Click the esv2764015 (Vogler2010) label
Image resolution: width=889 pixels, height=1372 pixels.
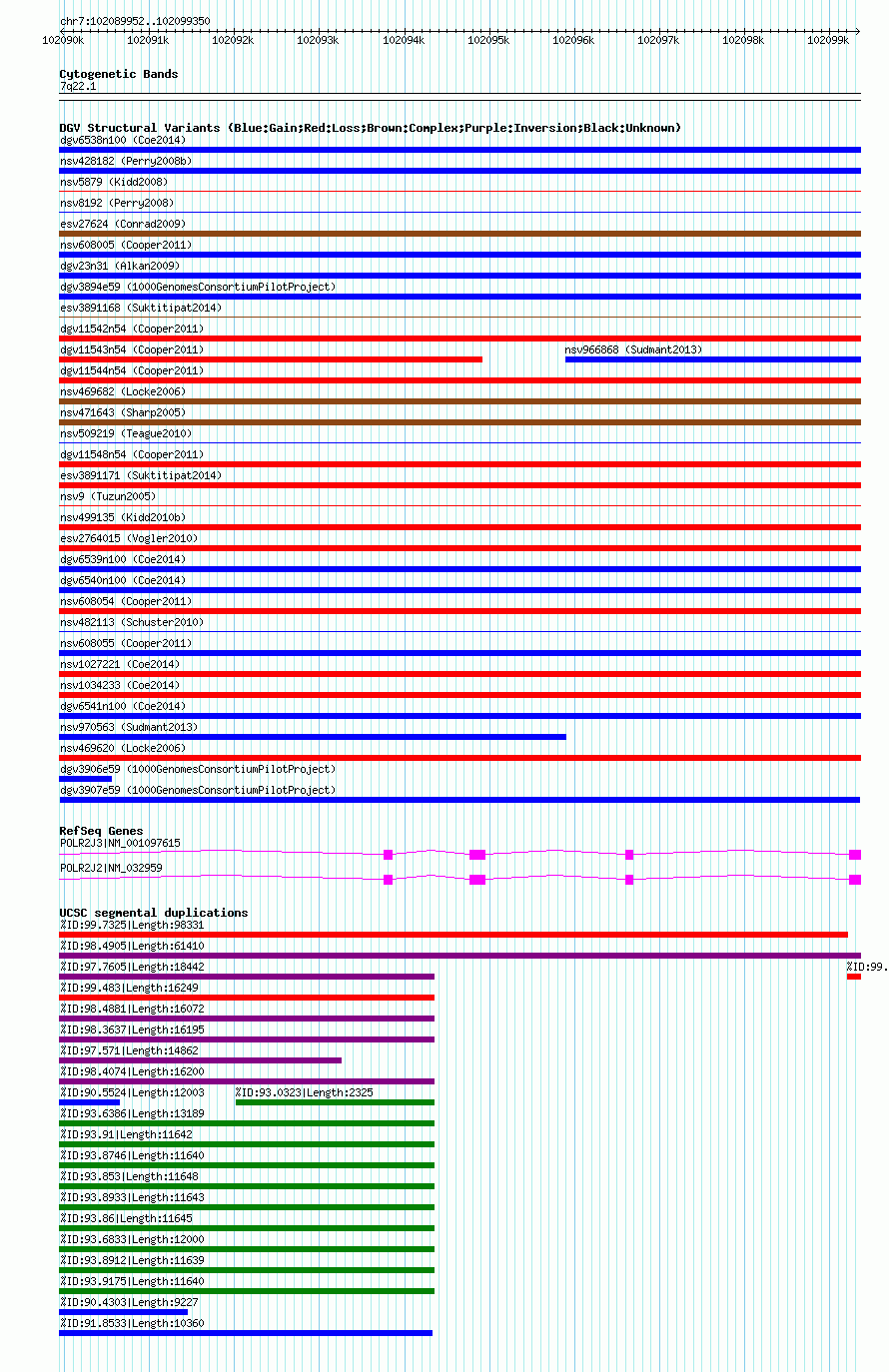(x=129, y=538)
